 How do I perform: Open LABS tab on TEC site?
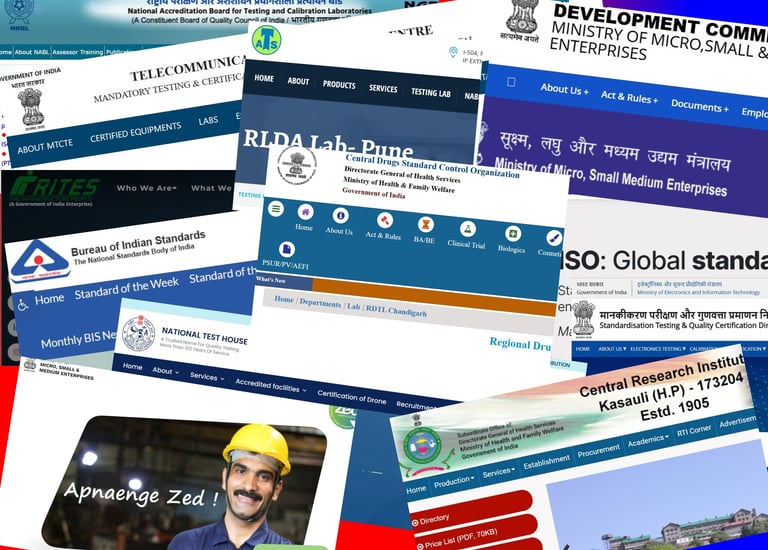[x=208, y=120]
